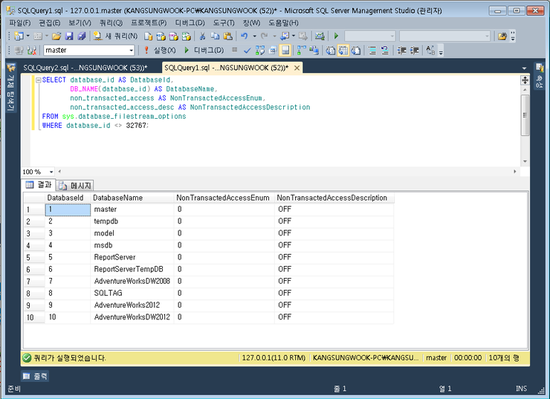
Task: Click the 10개의 행 row count in status bar
Action: coord(504,358)
